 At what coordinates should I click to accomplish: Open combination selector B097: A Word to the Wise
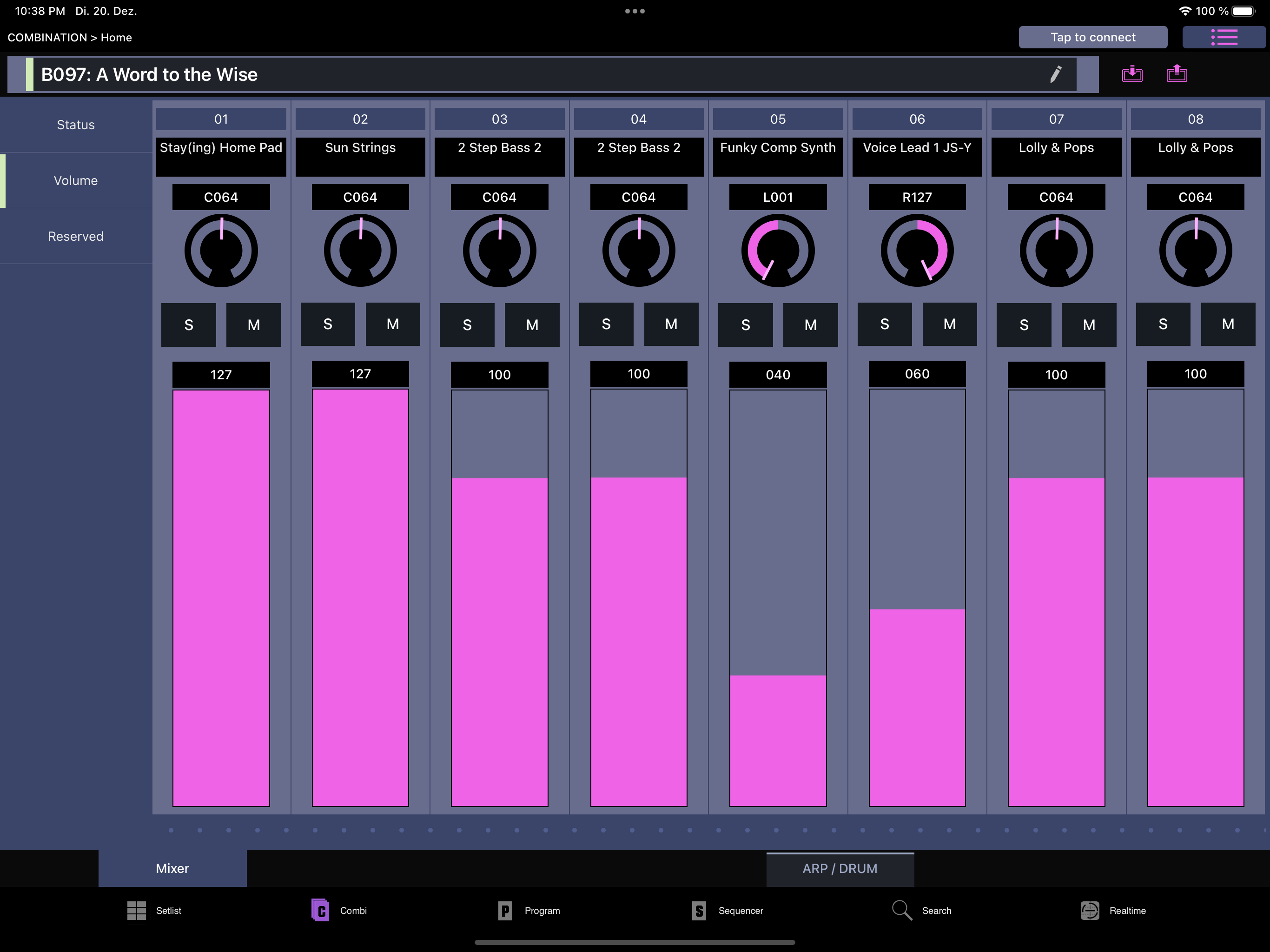click(540, 74)
